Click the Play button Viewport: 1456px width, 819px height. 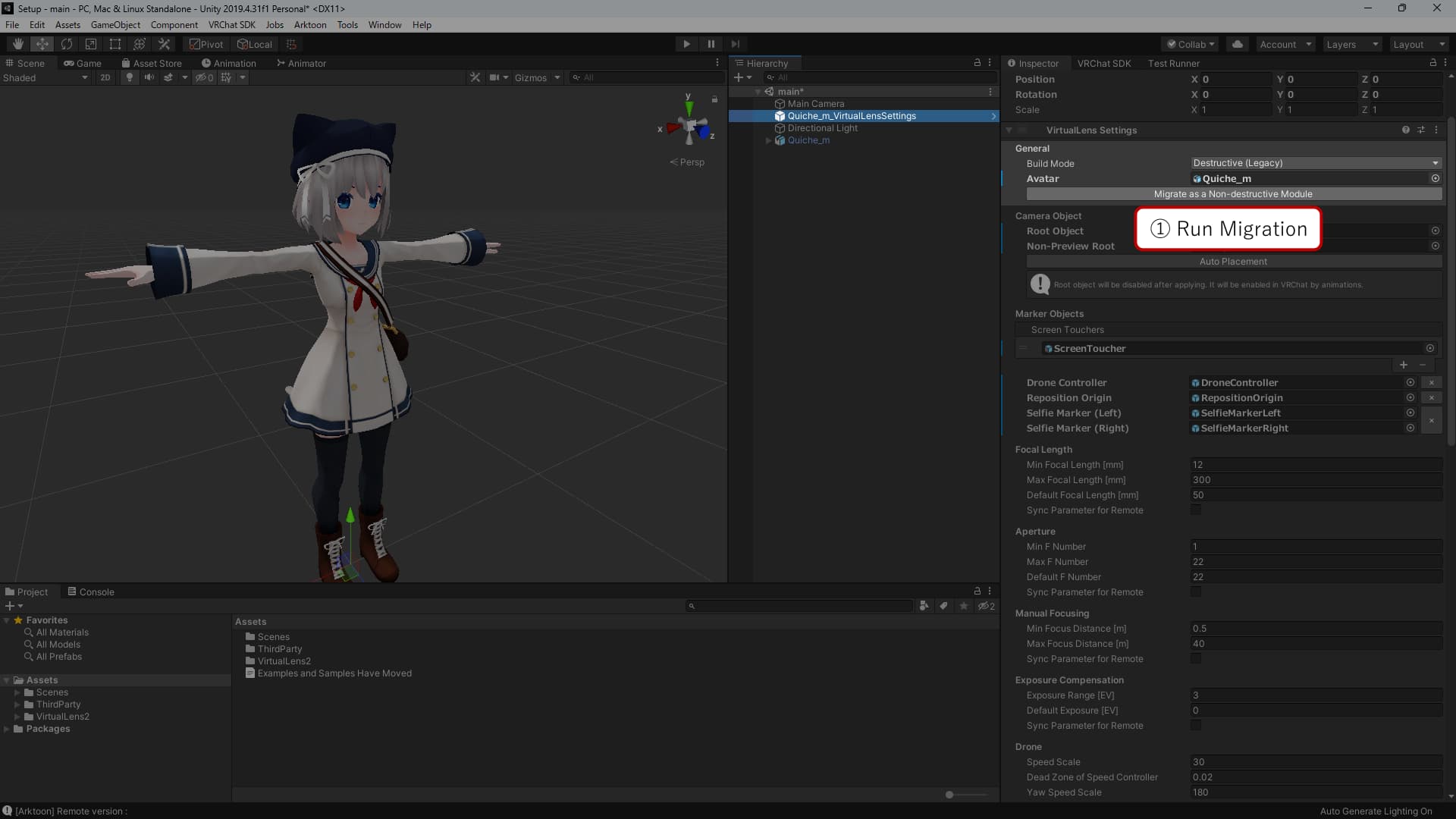[x=686, y=44]
